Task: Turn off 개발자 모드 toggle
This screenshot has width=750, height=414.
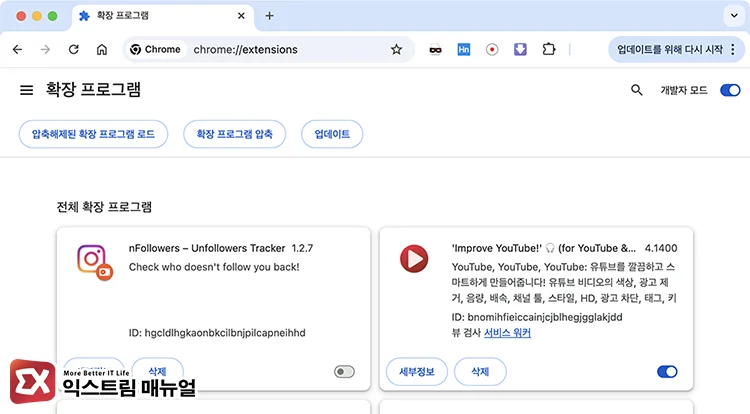Action: (x=730, y=90)
